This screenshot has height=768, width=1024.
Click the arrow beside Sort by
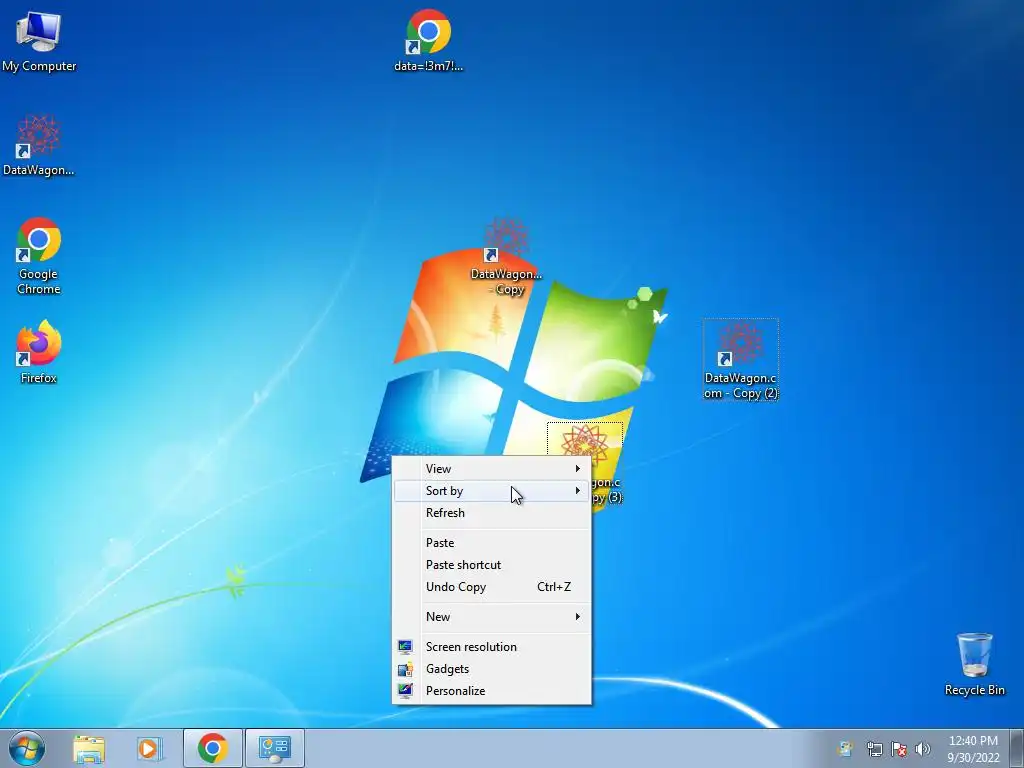(x=577, y=490)
